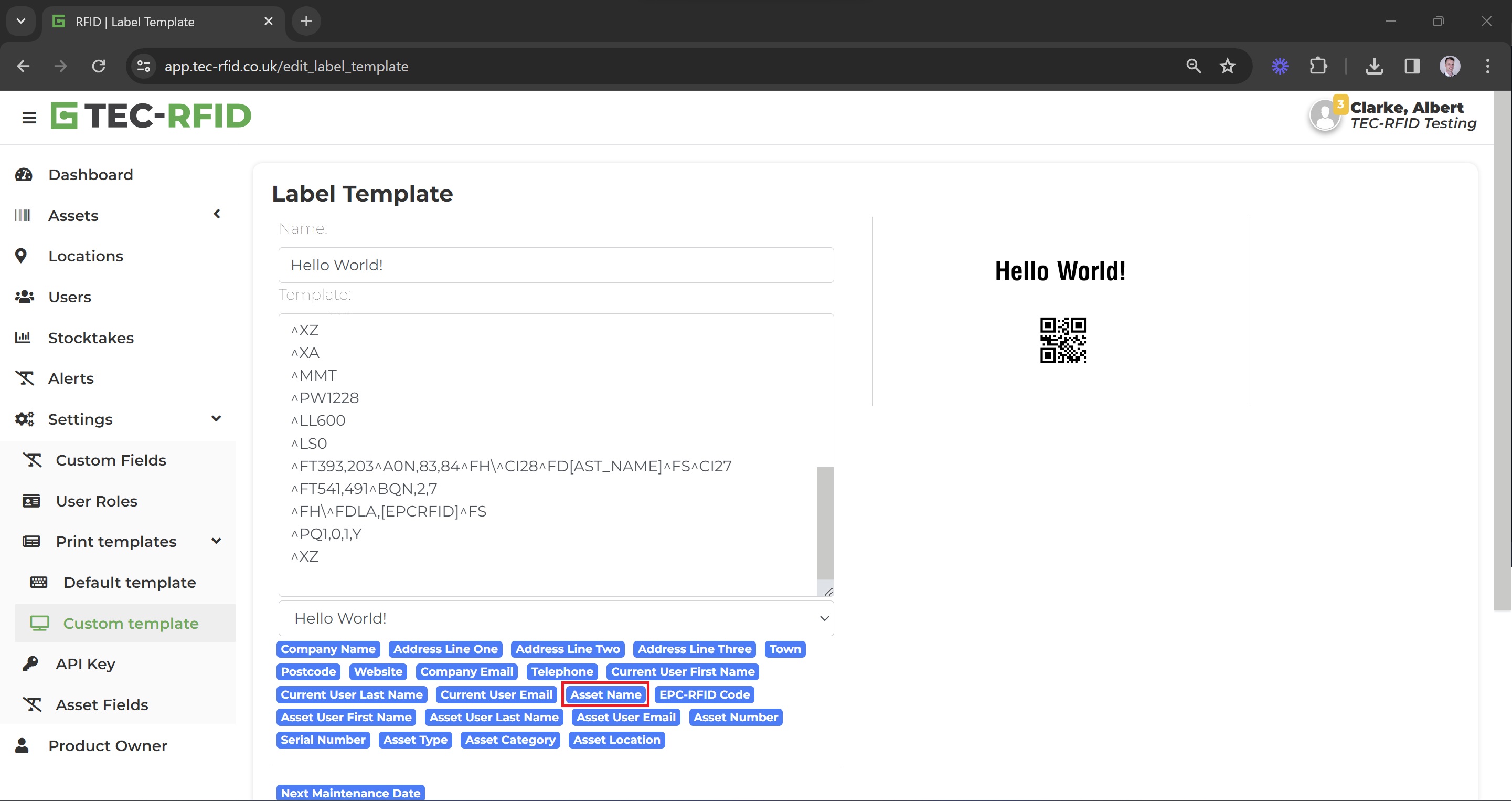Image resolution: width=1512 pixels, height=801 pixels.
Task: Collapse the Print templates submenu
Action: click(x=216, y=541)
